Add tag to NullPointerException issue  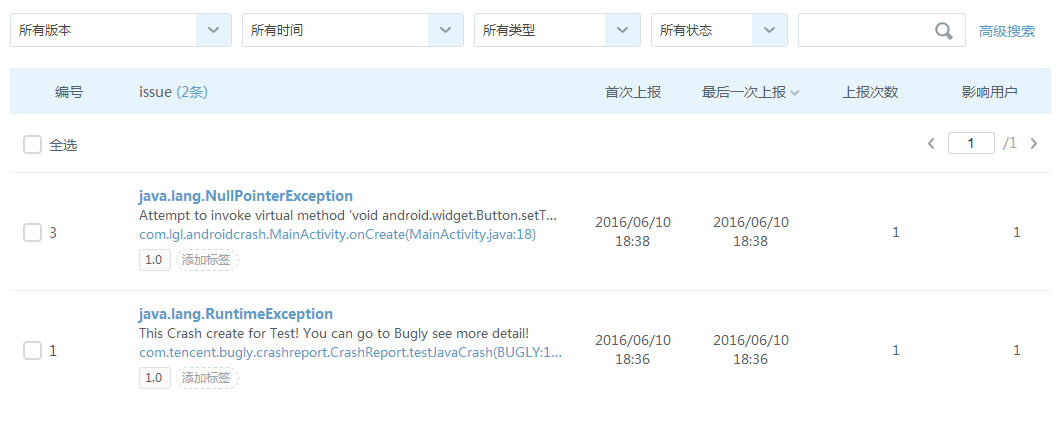[207, 260]
